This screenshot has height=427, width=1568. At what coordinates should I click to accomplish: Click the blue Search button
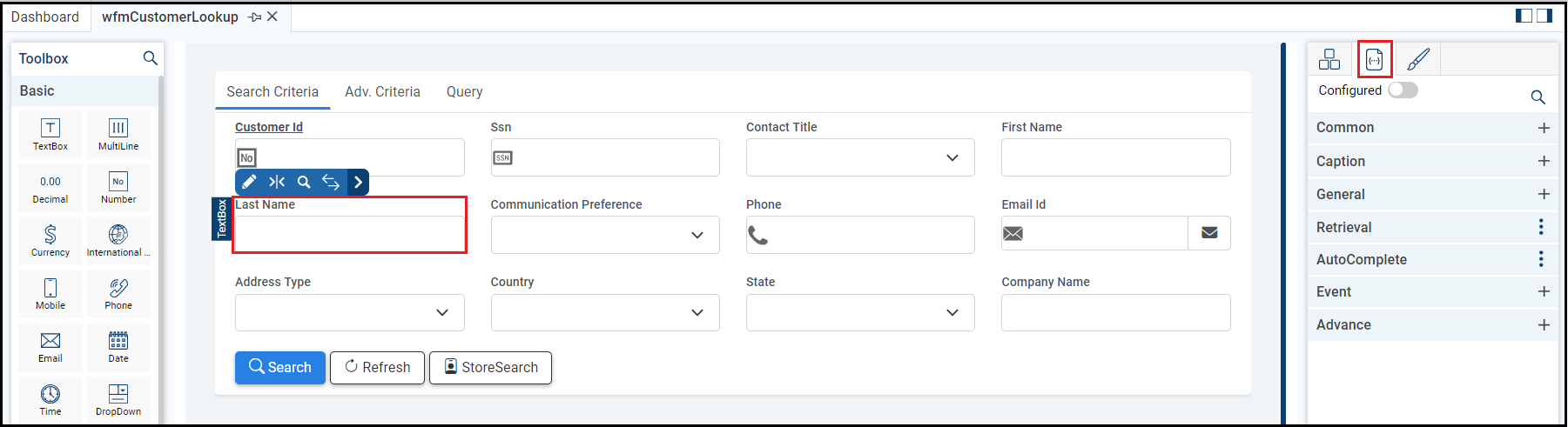280,368
